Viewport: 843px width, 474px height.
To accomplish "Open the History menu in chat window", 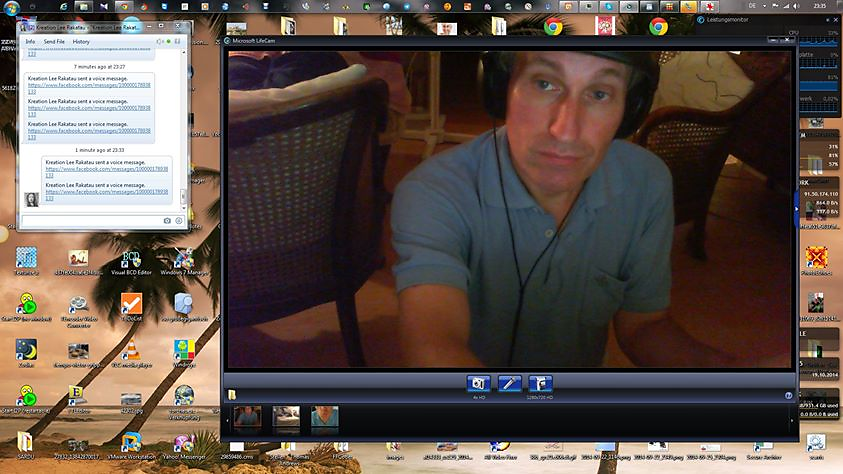I will point(81,42).
